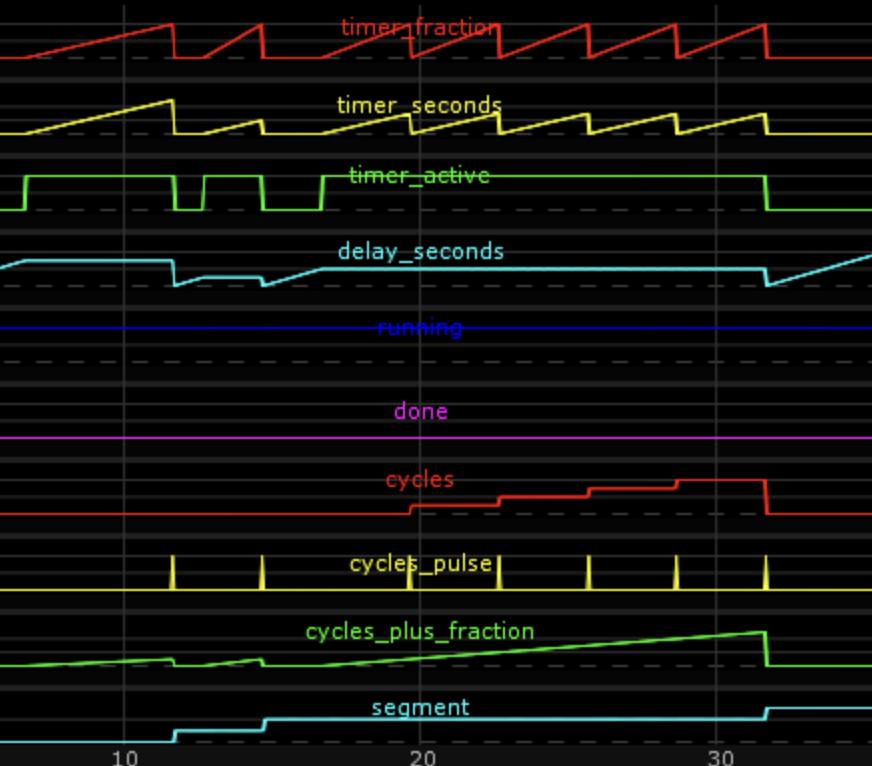Select the done signal label
This screenshot has width=872, height=766.
[x=420, y=410]
